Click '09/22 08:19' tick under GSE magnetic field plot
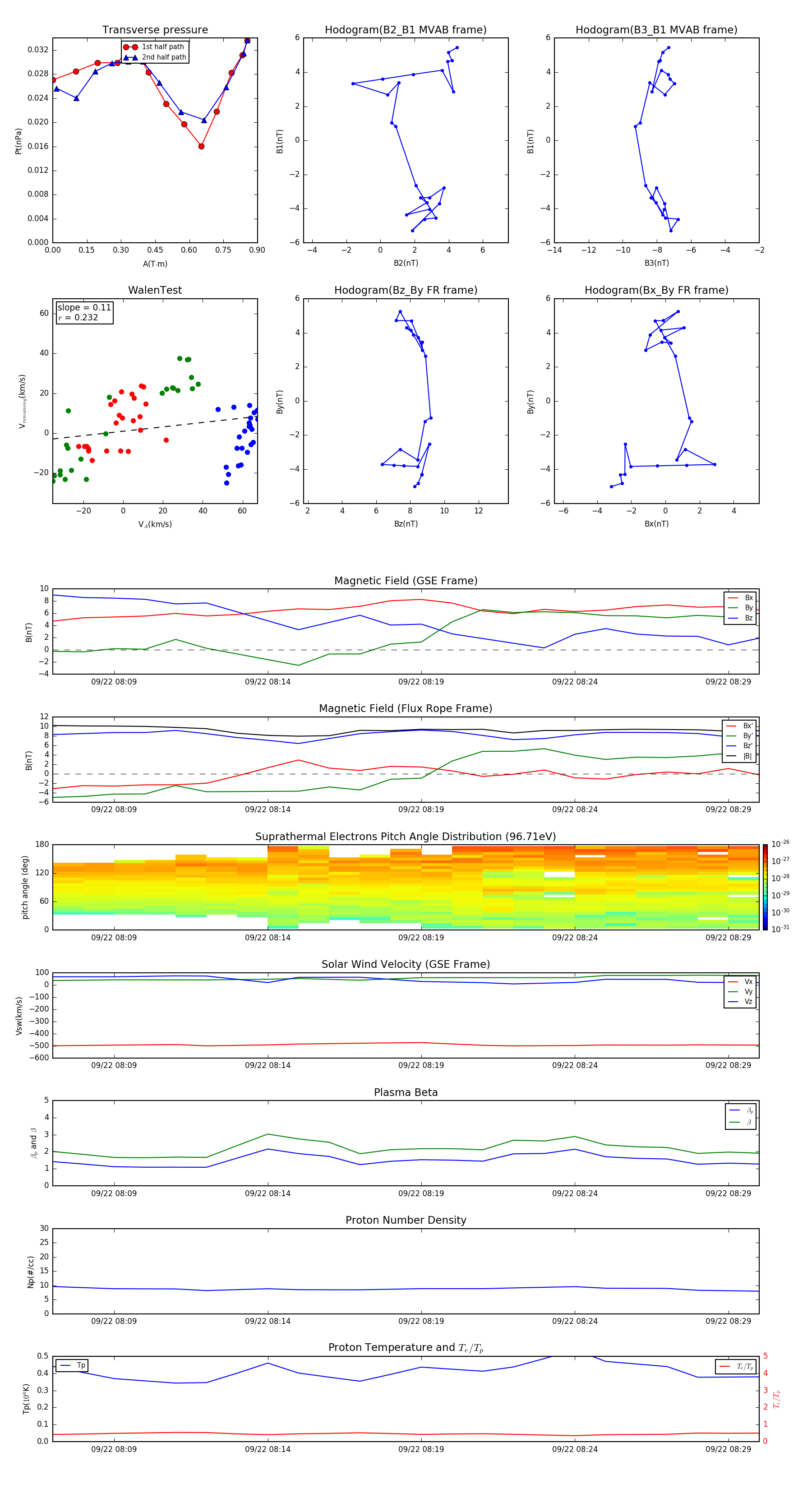This screenshot has width=812, height=1489. [x=421, y=682]
